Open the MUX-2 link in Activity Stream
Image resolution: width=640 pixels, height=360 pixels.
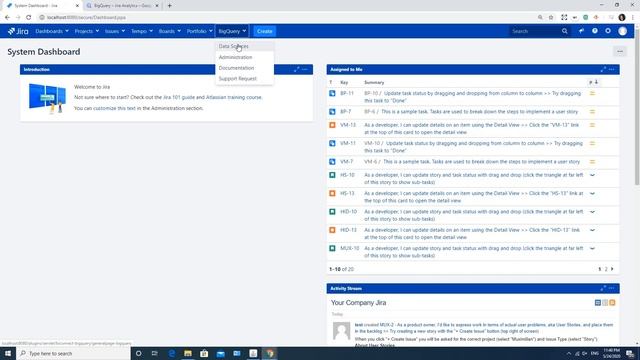pos(387,325)
